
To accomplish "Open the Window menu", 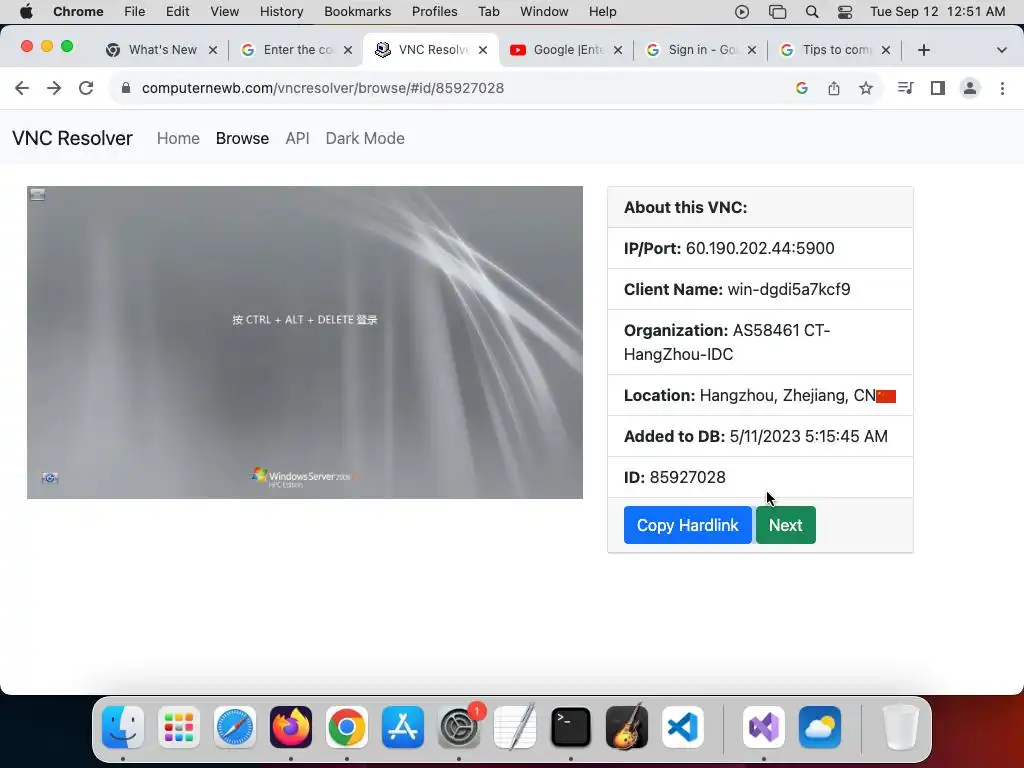I will 544,12.
